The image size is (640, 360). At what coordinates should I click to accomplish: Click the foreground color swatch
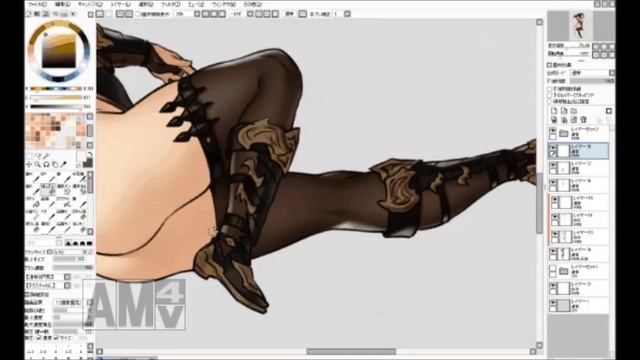[x=81, y=157]
